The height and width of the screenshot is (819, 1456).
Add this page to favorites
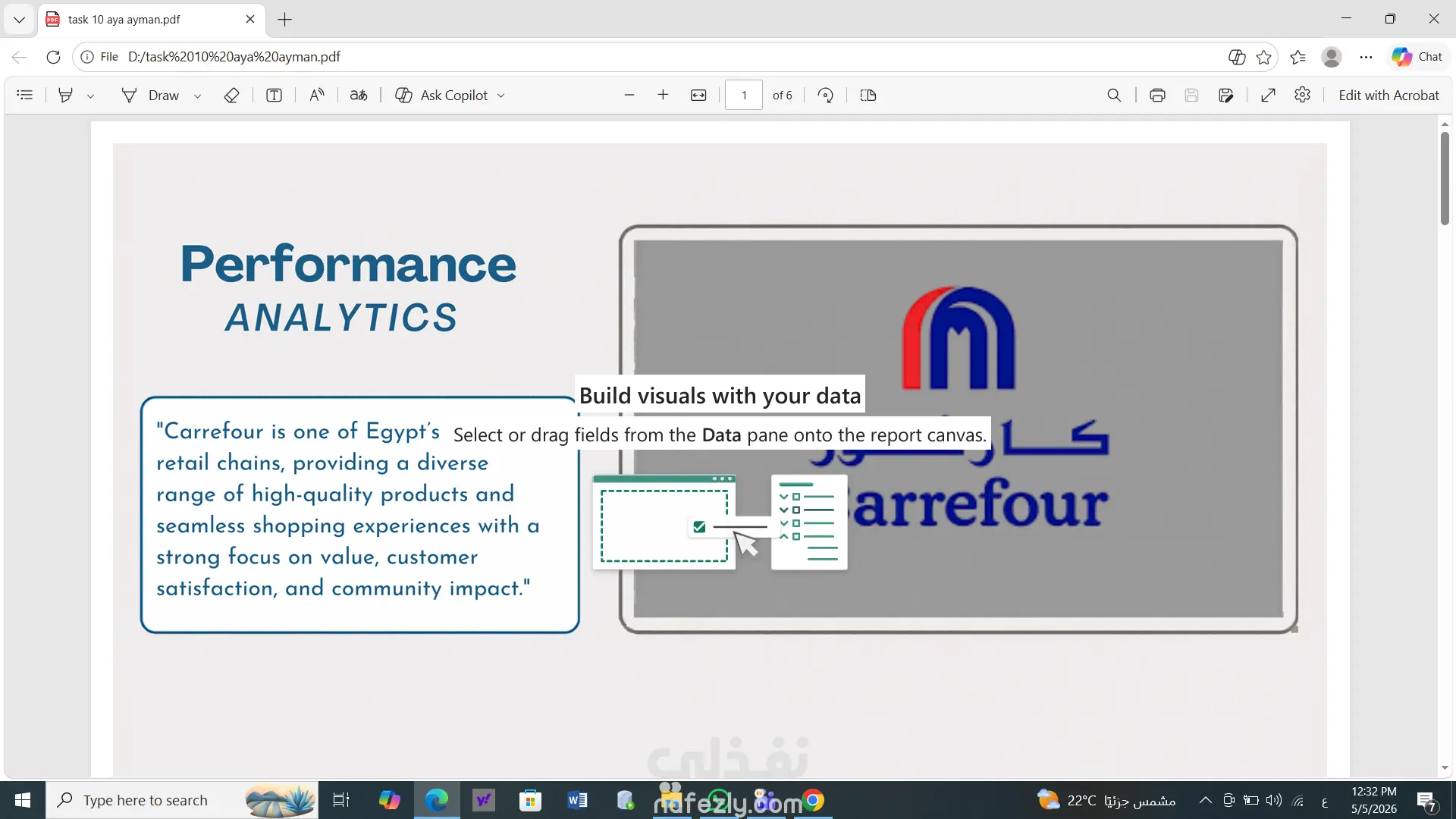tap(1263, 57)
